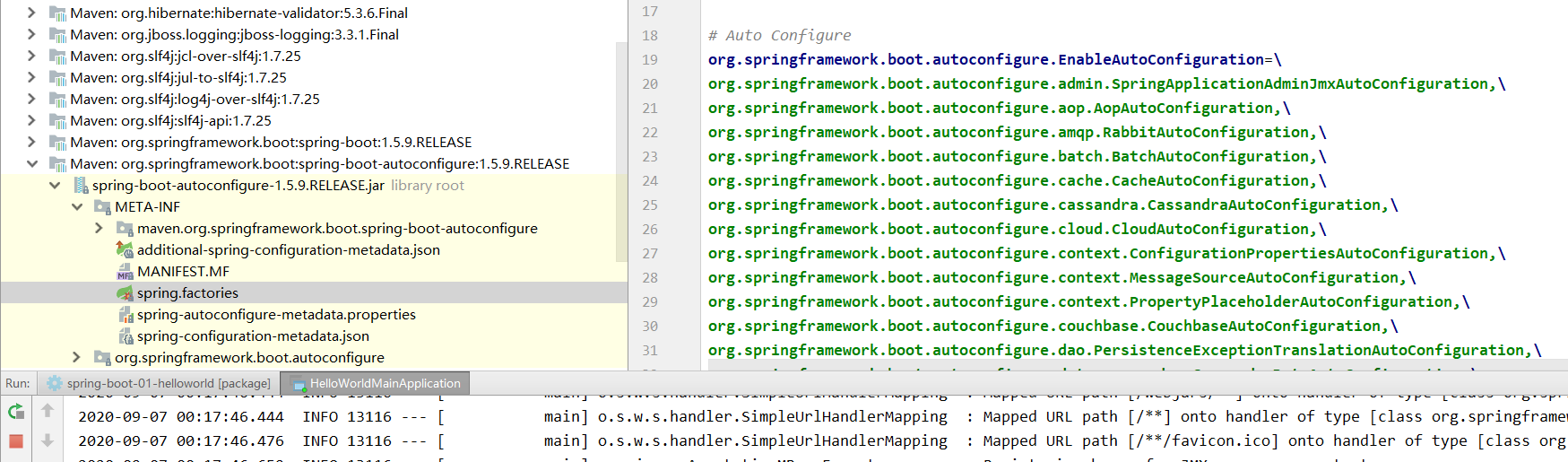The height and width of the screenshot is (462, 1568).
Task: Click org.springframework.boot.autoconfigure package icon
Action: (102, 358)
